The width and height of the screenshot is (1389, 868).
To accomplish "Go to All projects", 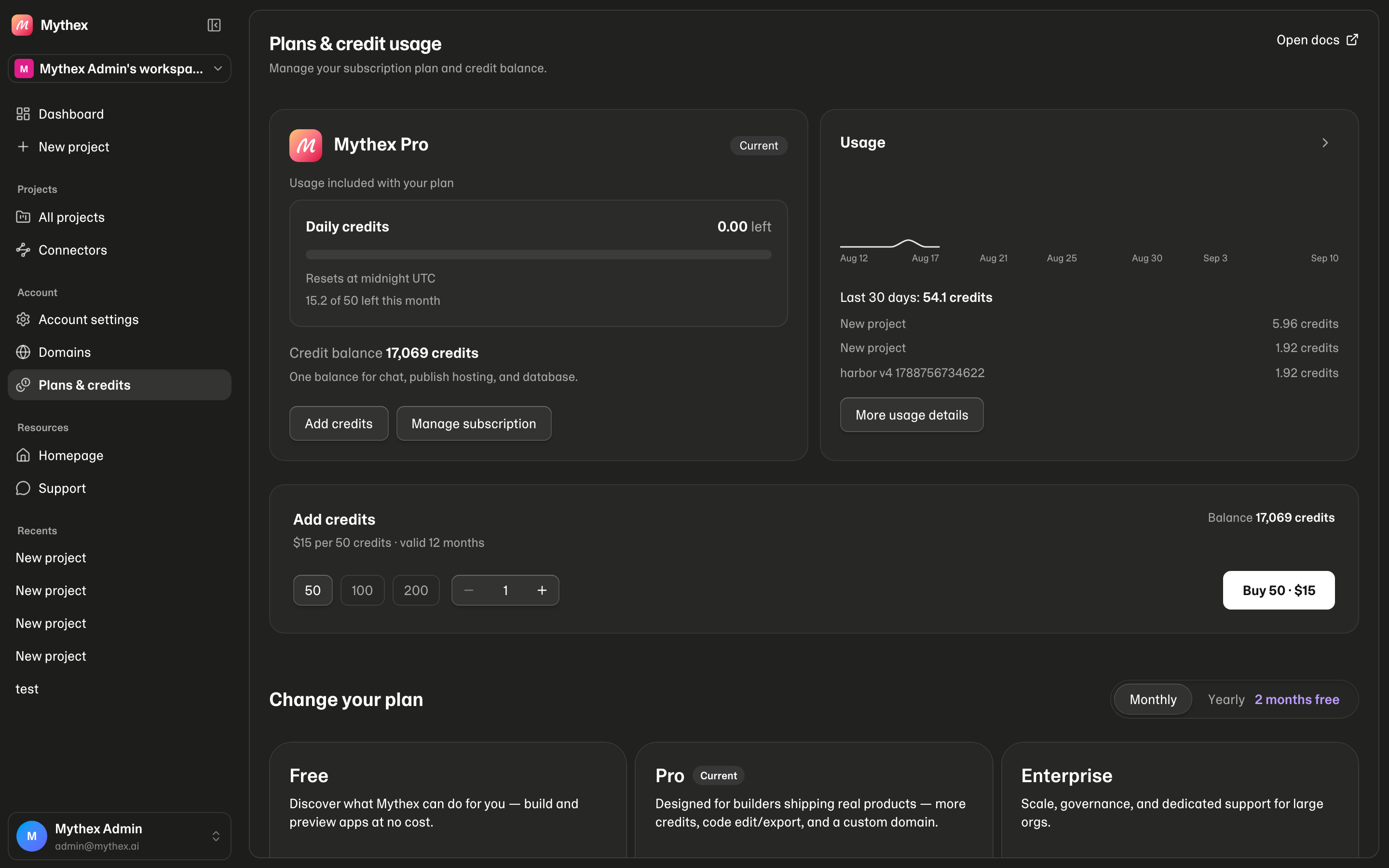I will [x=120, y=217].
